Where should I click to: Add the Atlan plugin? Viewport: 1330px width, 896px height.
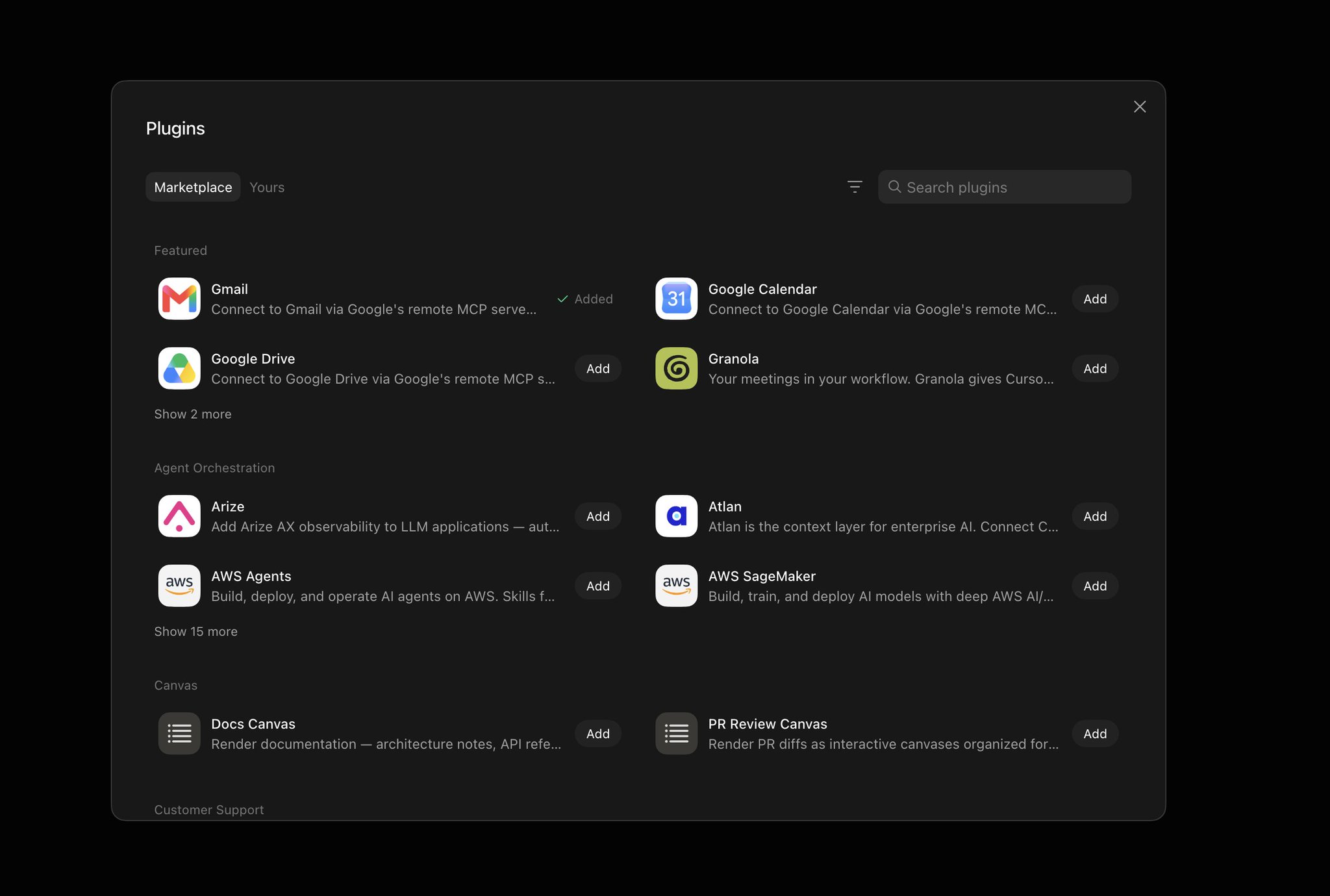(1095, 516)
